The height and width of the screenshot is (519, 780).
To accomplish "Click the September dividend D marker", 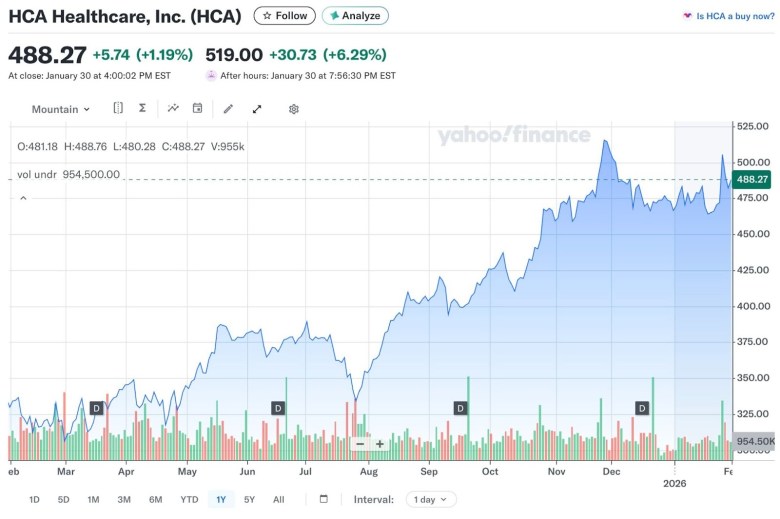I will point(460,408).
